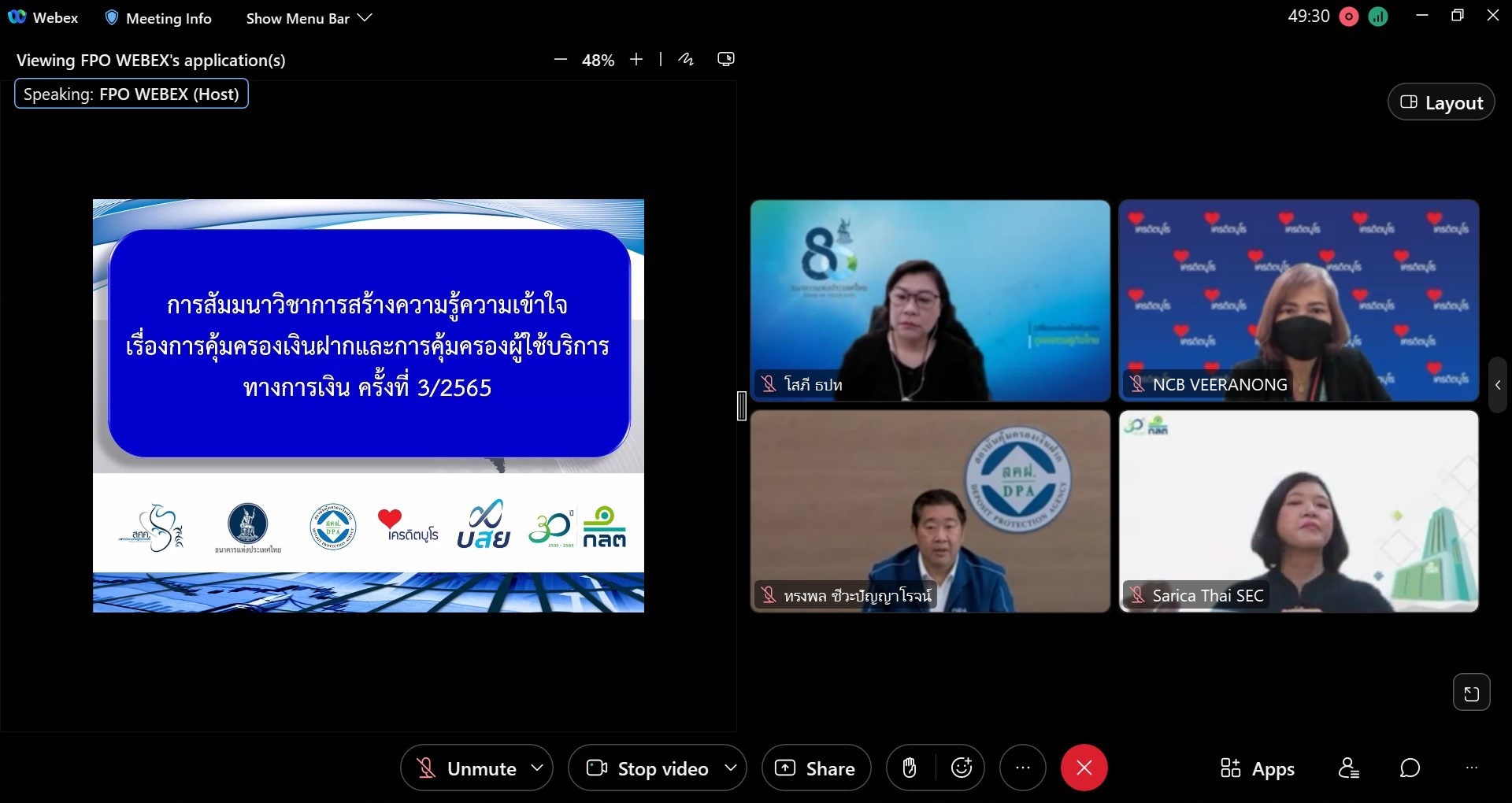Click the 48% zoom level value

coord(598,61)
